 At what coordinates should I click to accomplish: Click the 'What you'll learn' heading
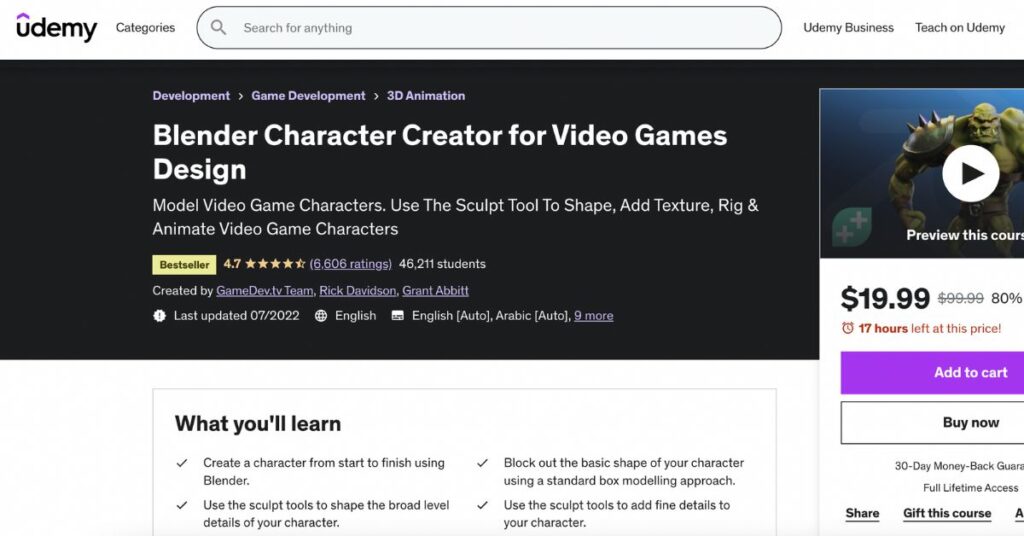click(257, 424)
